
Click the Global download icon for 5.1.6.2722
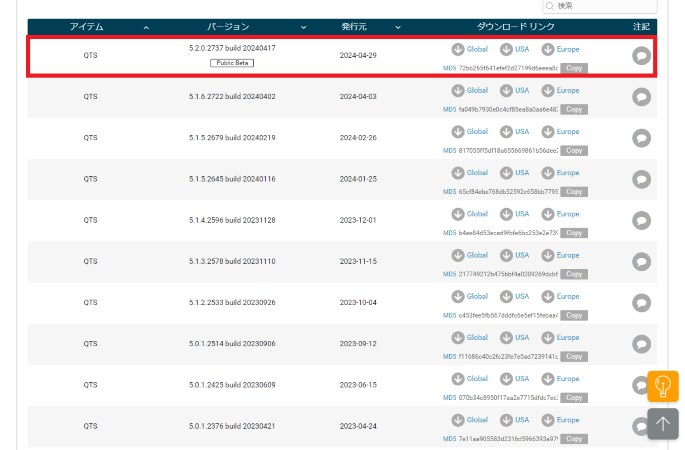(458, 90)
